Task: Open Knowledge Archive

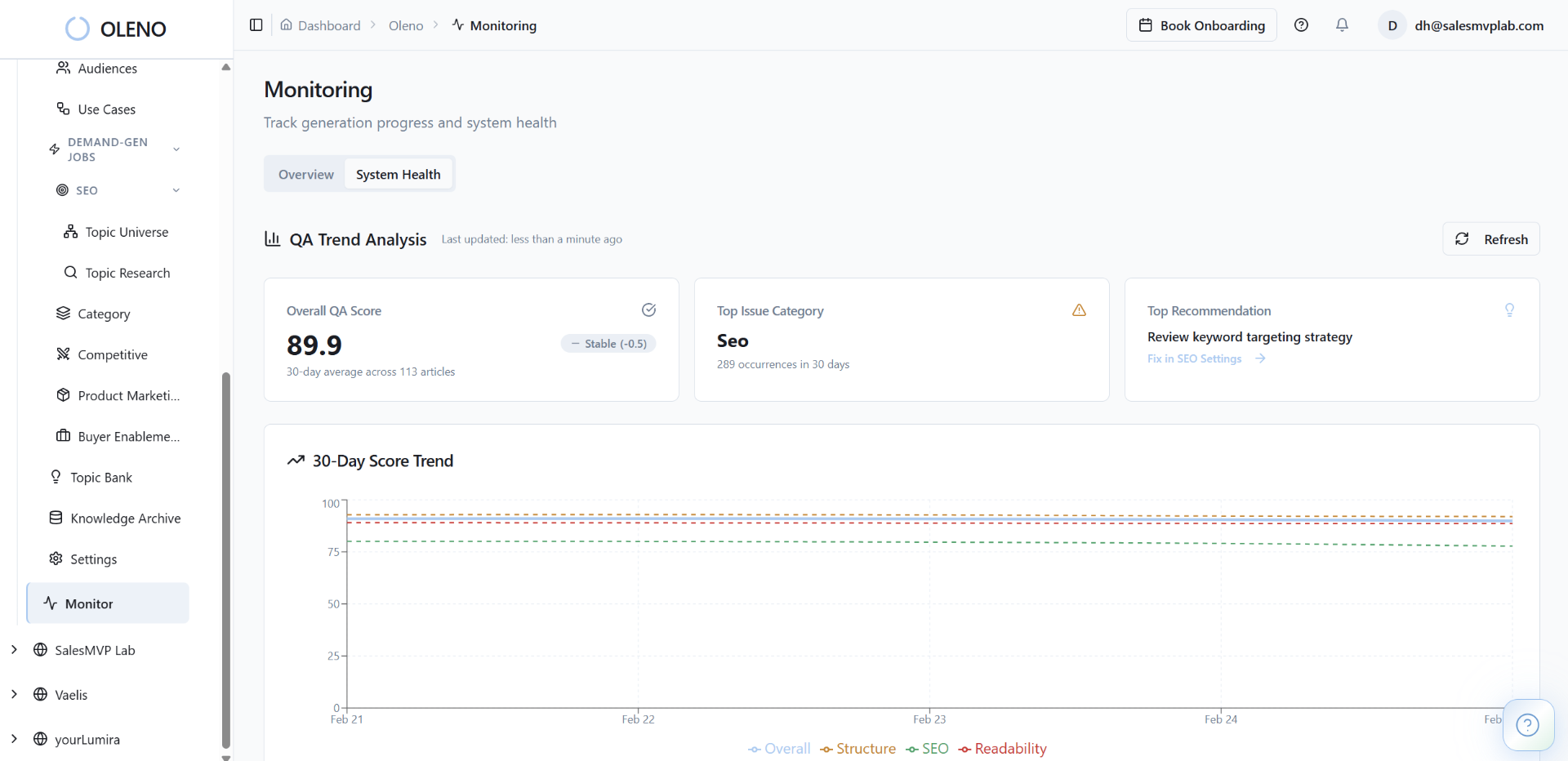Action: 125,518
